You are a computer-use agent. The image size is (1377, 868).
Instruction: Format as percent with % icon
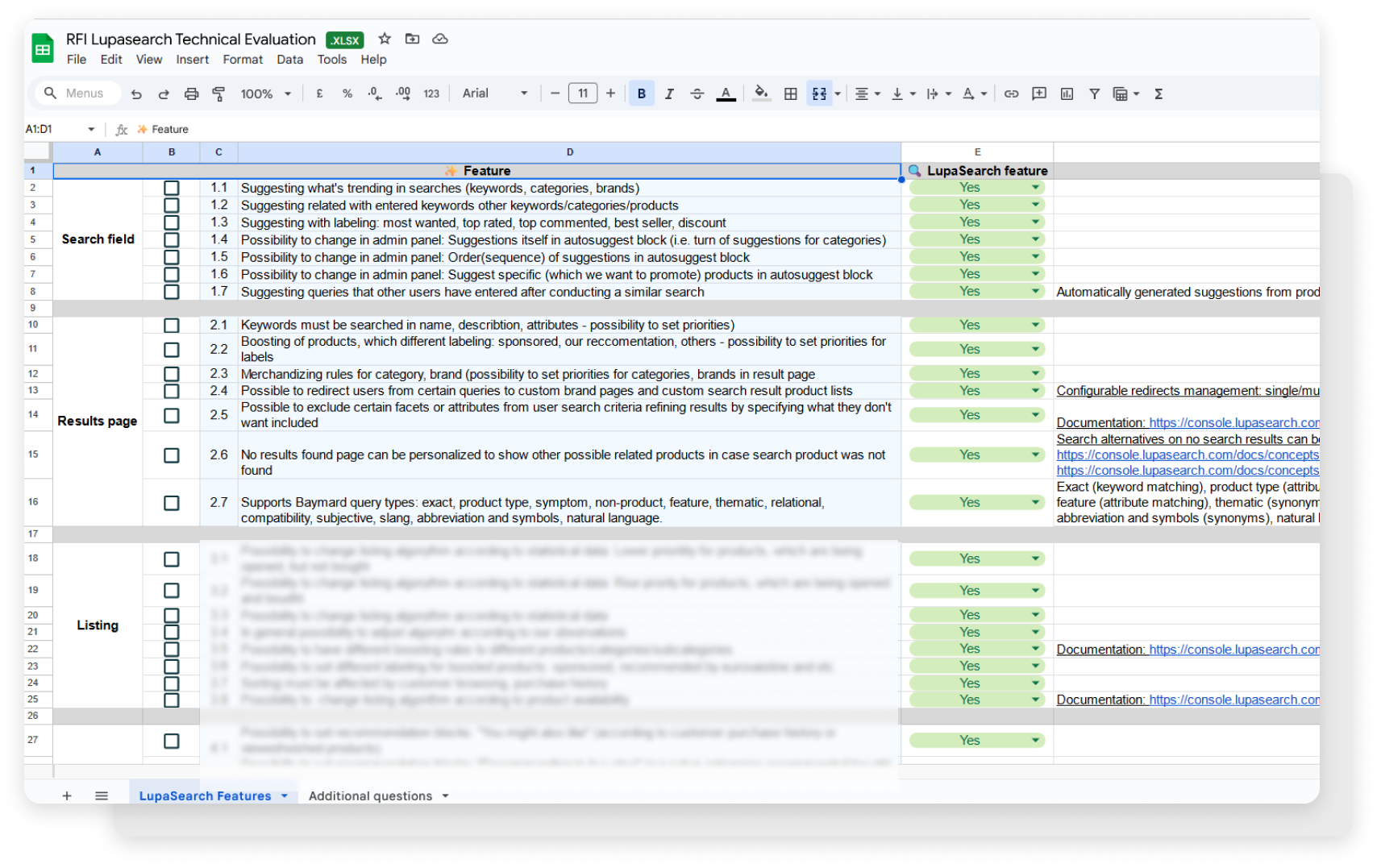pos(347,93)
